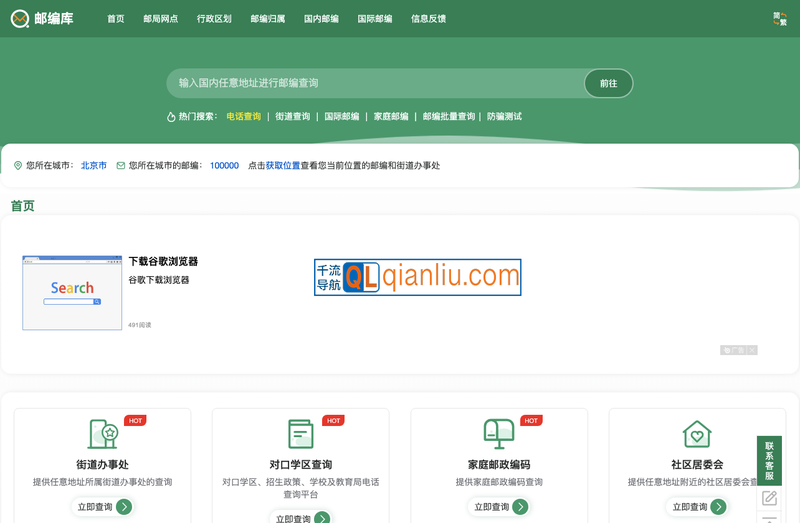
Task: Click the 获取位置 link
Action: click(x=283, y=166)
